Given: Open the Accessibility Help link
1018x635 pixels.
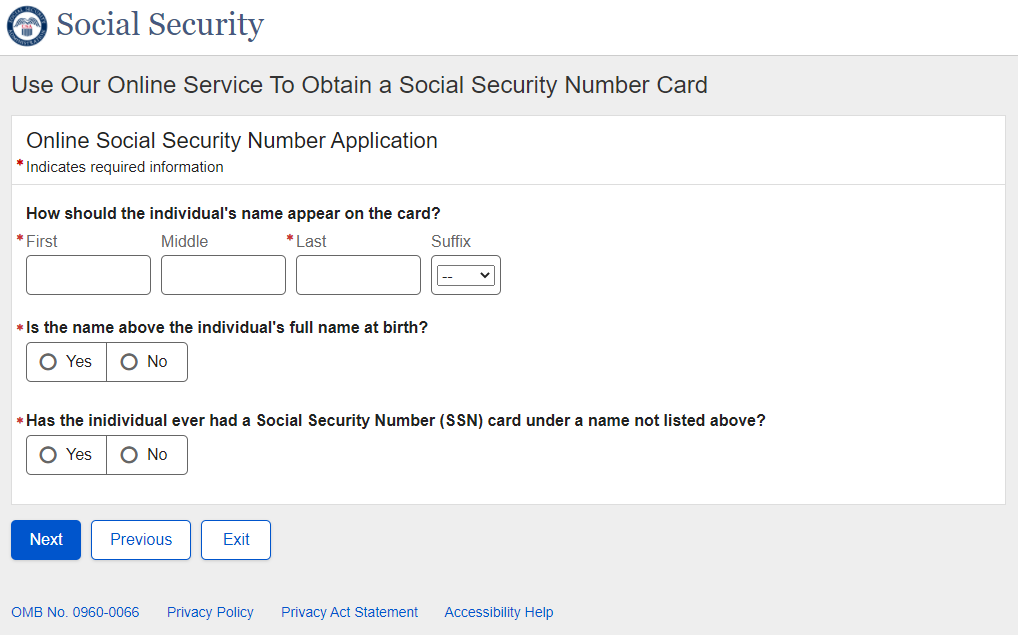Looking at the screenshot, I should click(x=498, y=612).
